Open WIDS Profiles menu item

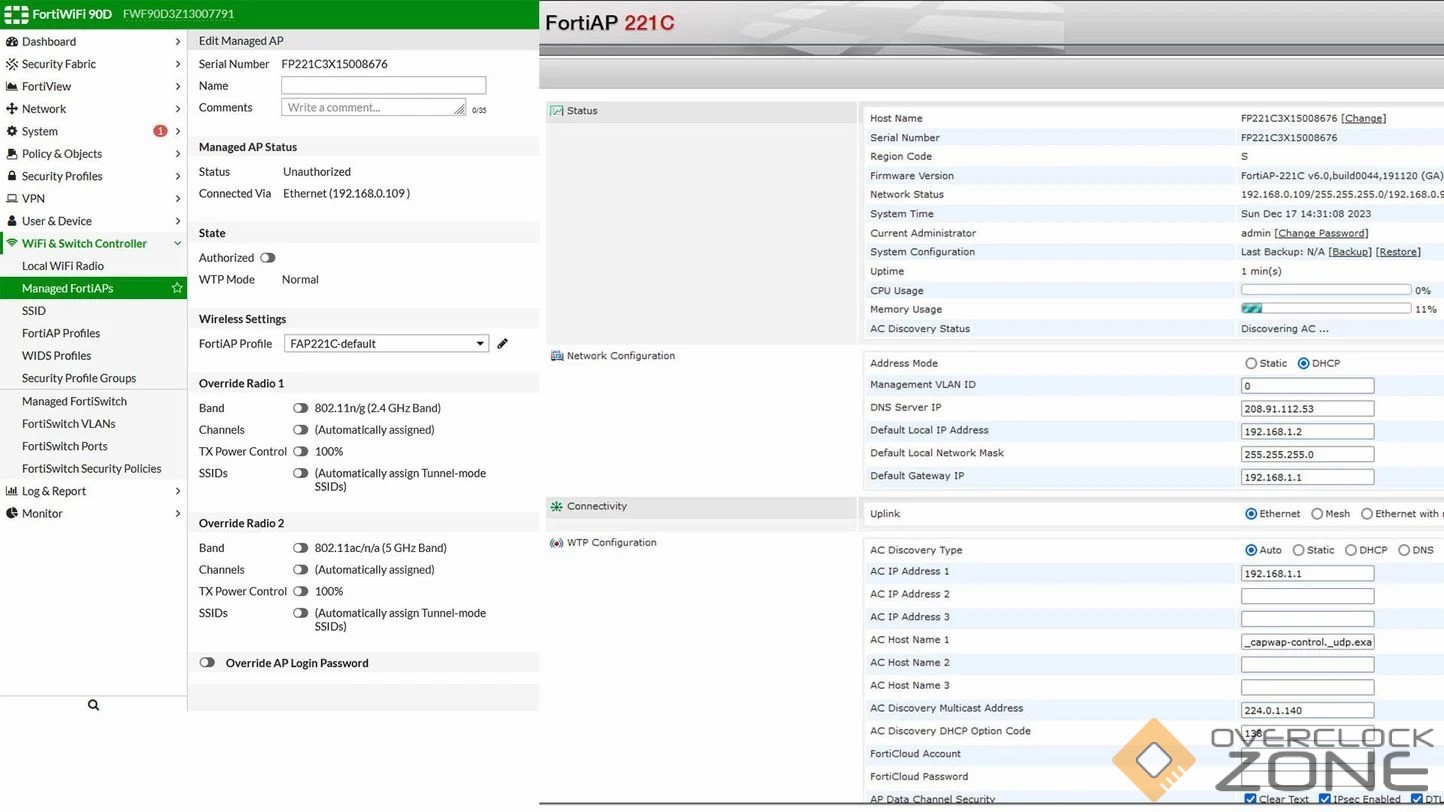click(x=57, y=356)
